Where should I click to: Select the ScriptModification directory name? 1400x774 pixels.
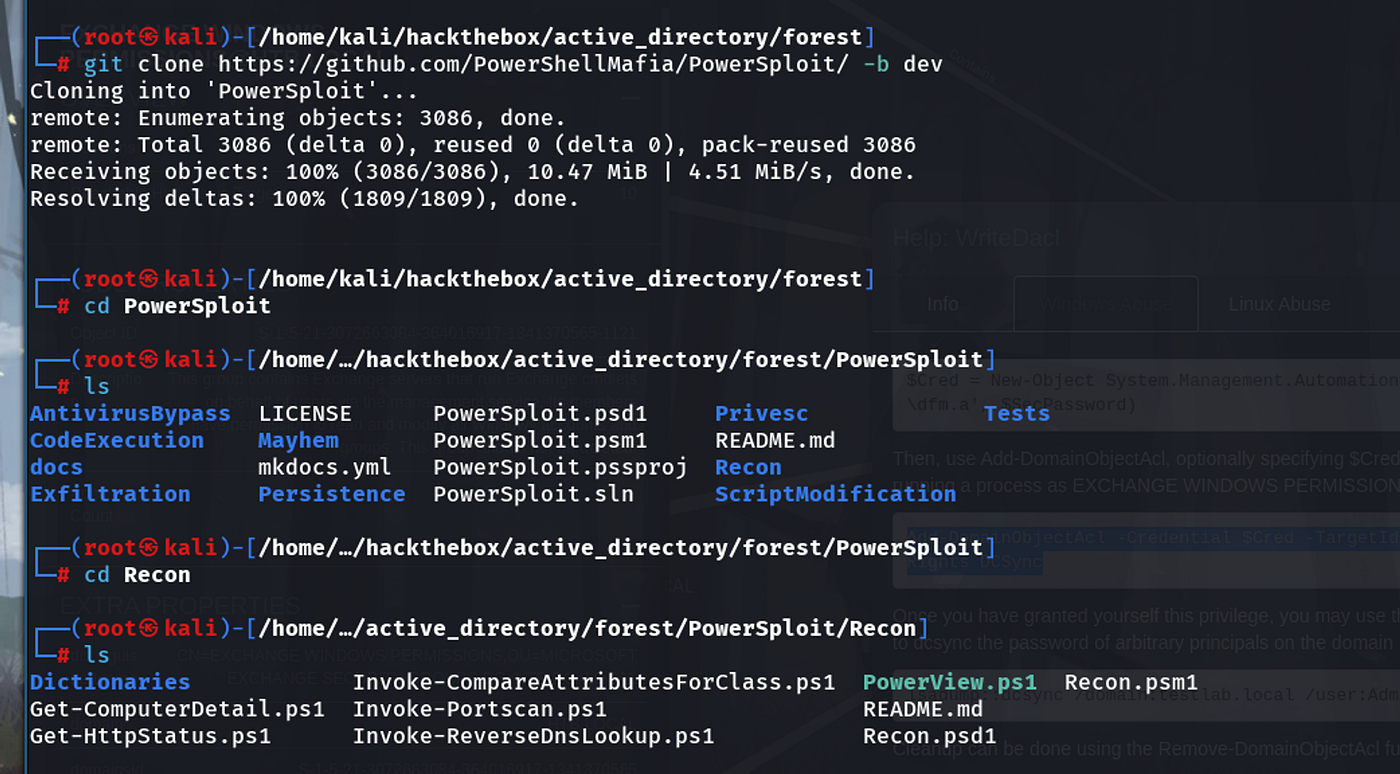click(x=835, y=494)
